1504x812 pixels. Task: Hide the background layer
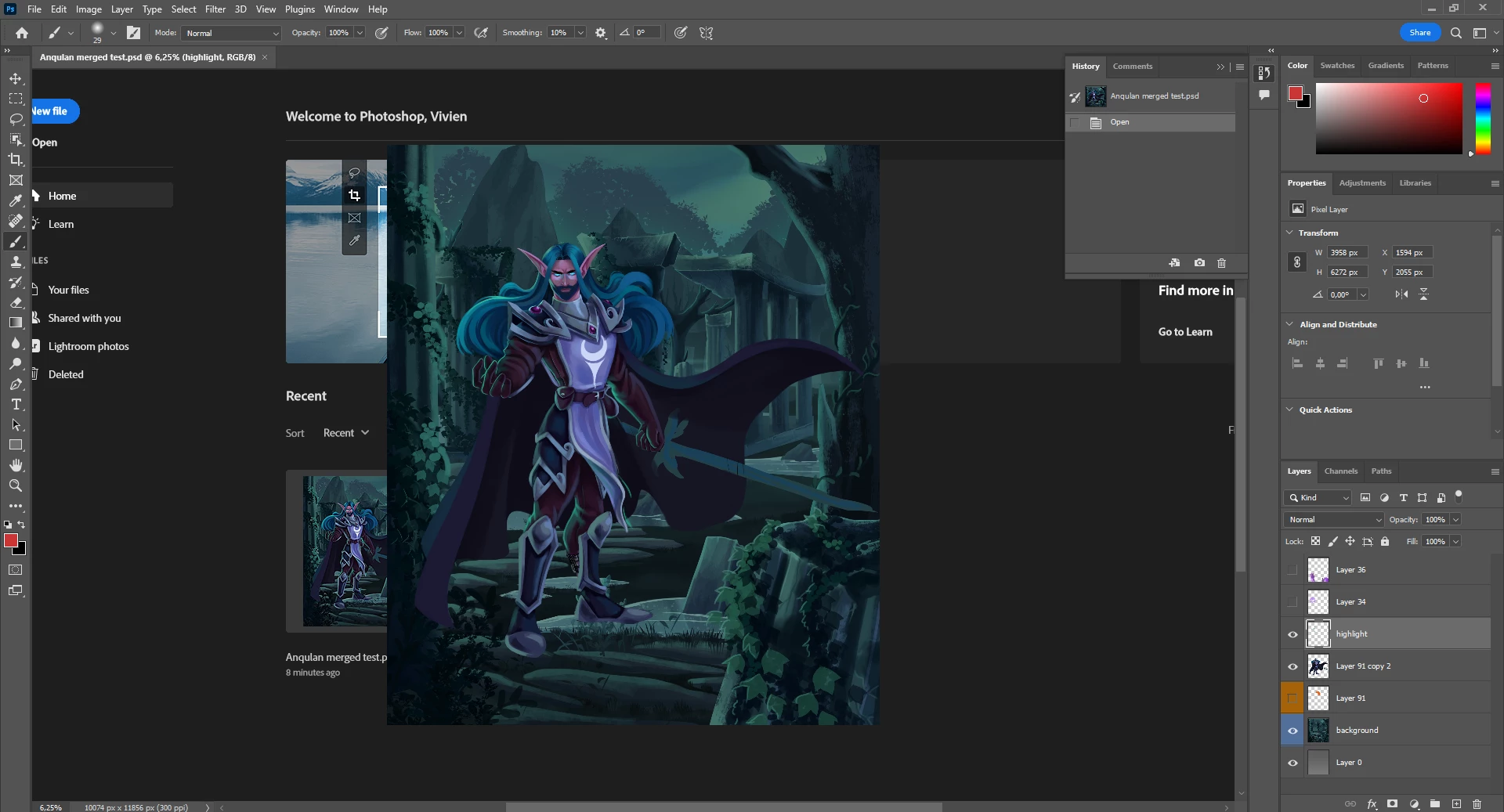1292,731
